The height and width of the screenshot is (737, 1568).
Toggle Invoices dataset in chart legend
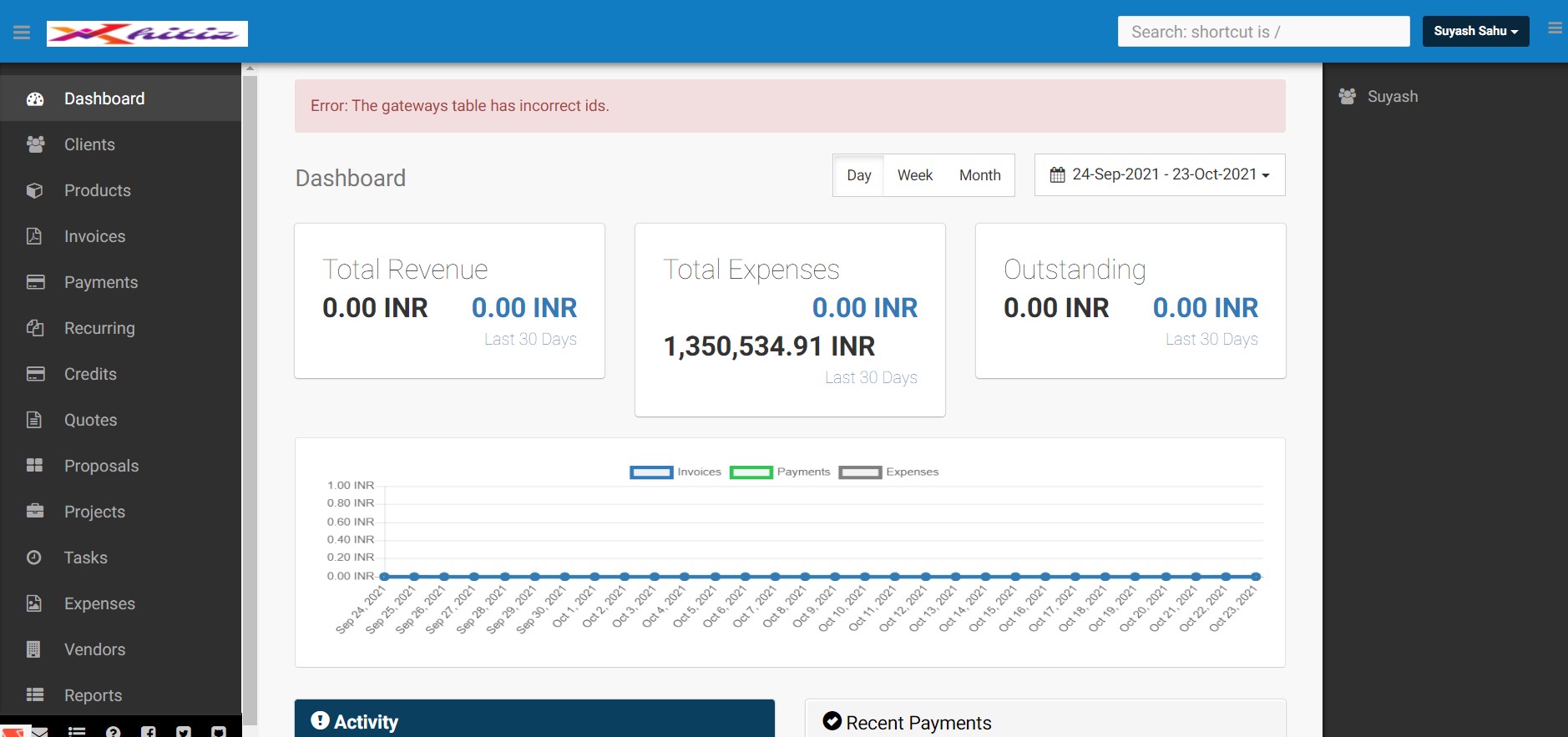[651, 472]
